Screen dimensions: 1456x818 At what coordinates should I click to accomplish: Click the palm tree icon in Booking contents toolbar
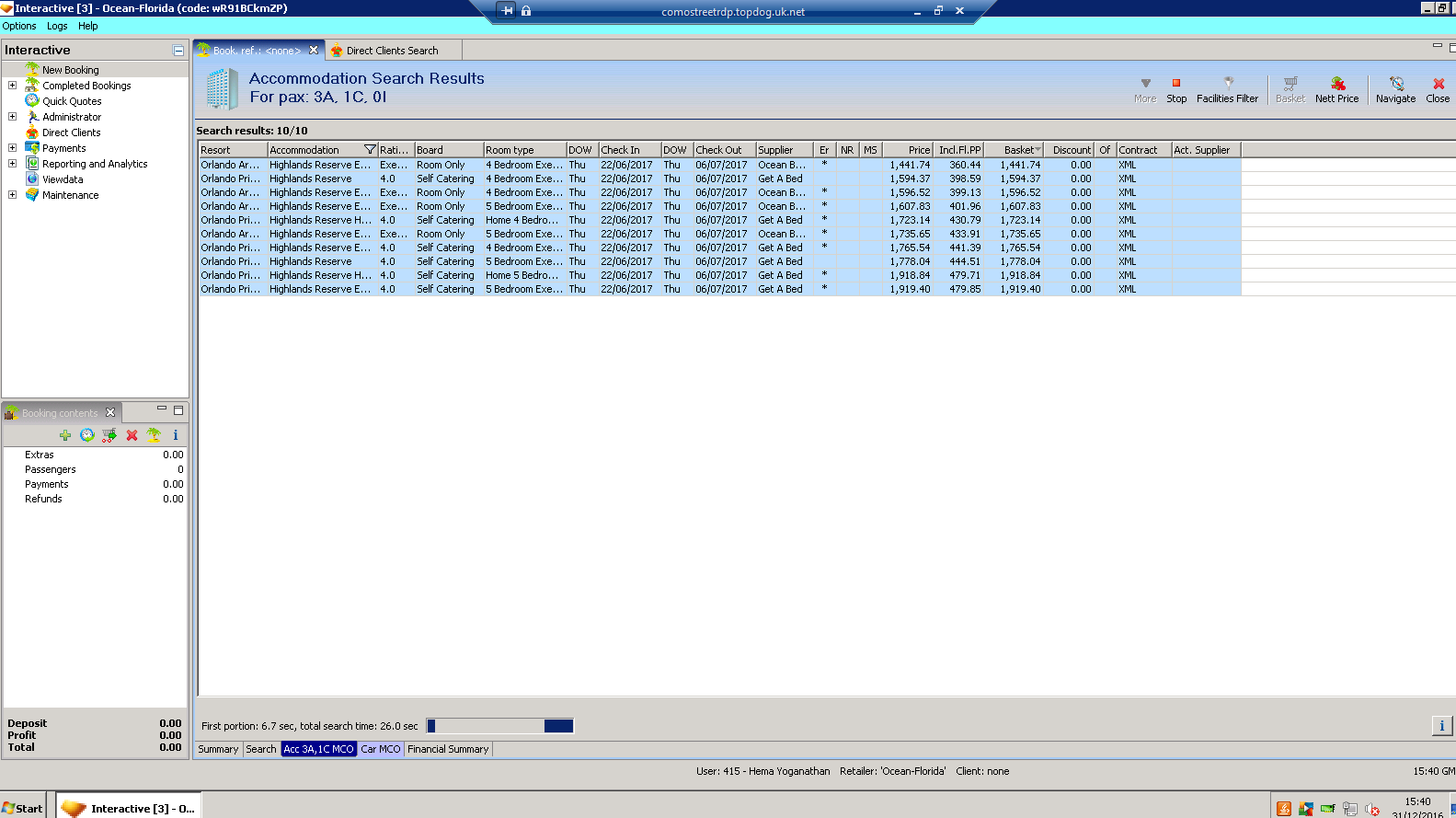point(154,435)
